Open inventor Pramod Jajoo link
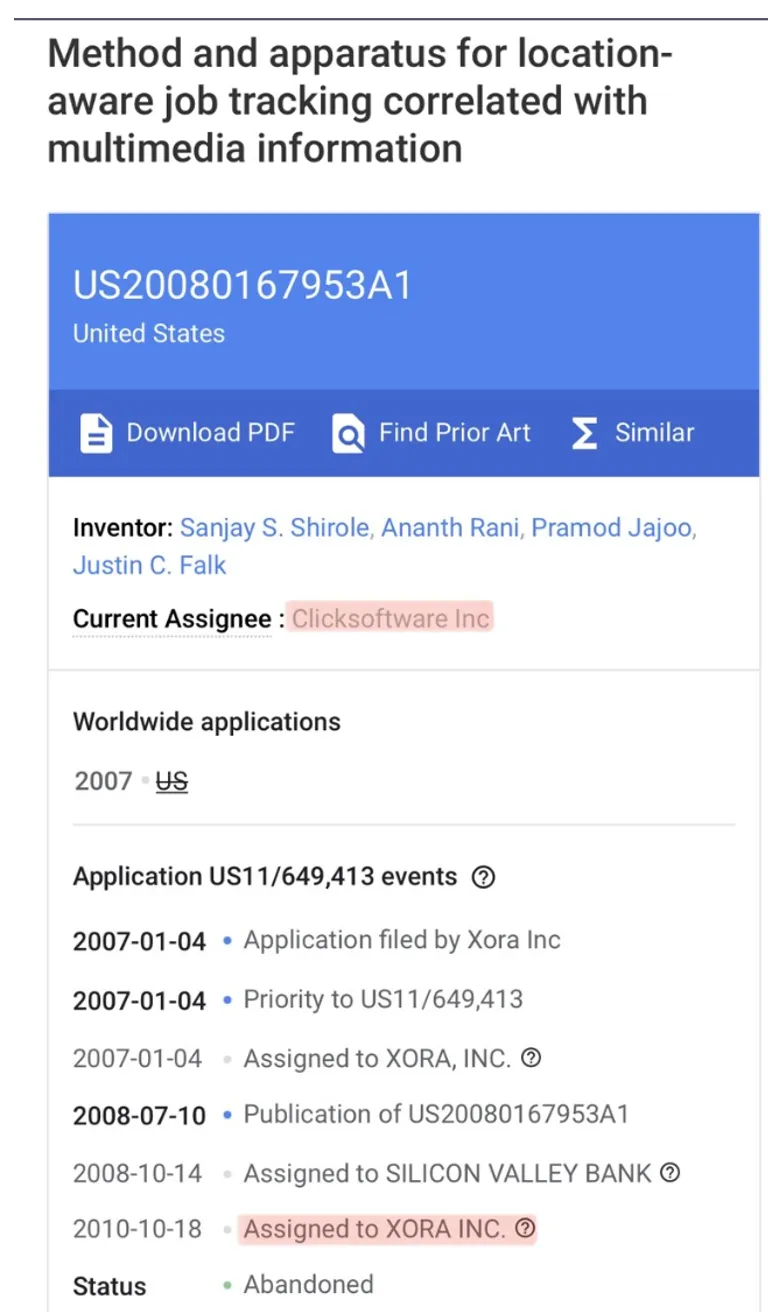This screenshot has height=1312, width=768. pos(611,528)
